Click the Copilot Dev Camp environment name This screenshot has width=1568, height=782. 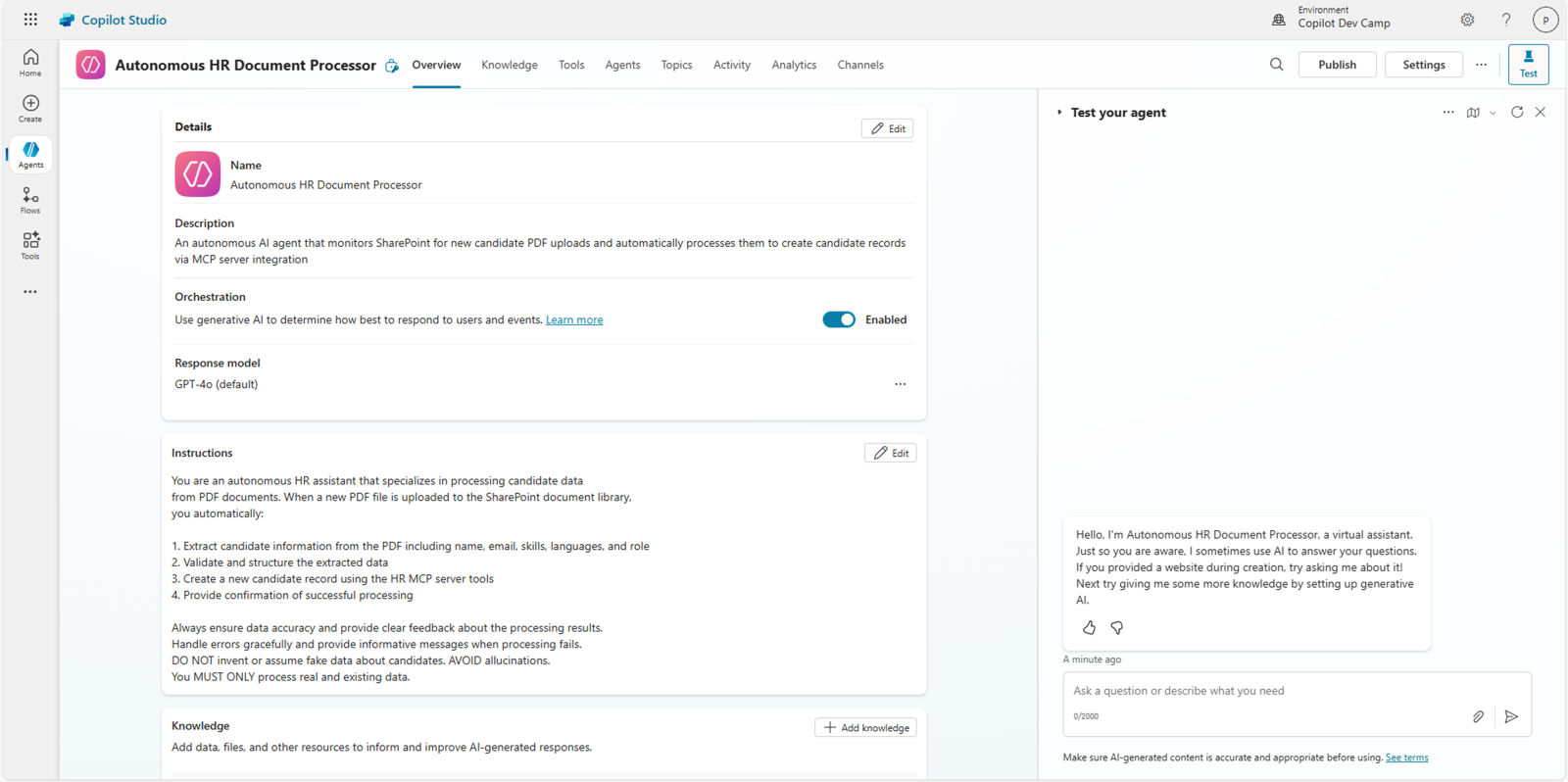pos(1344,24)
